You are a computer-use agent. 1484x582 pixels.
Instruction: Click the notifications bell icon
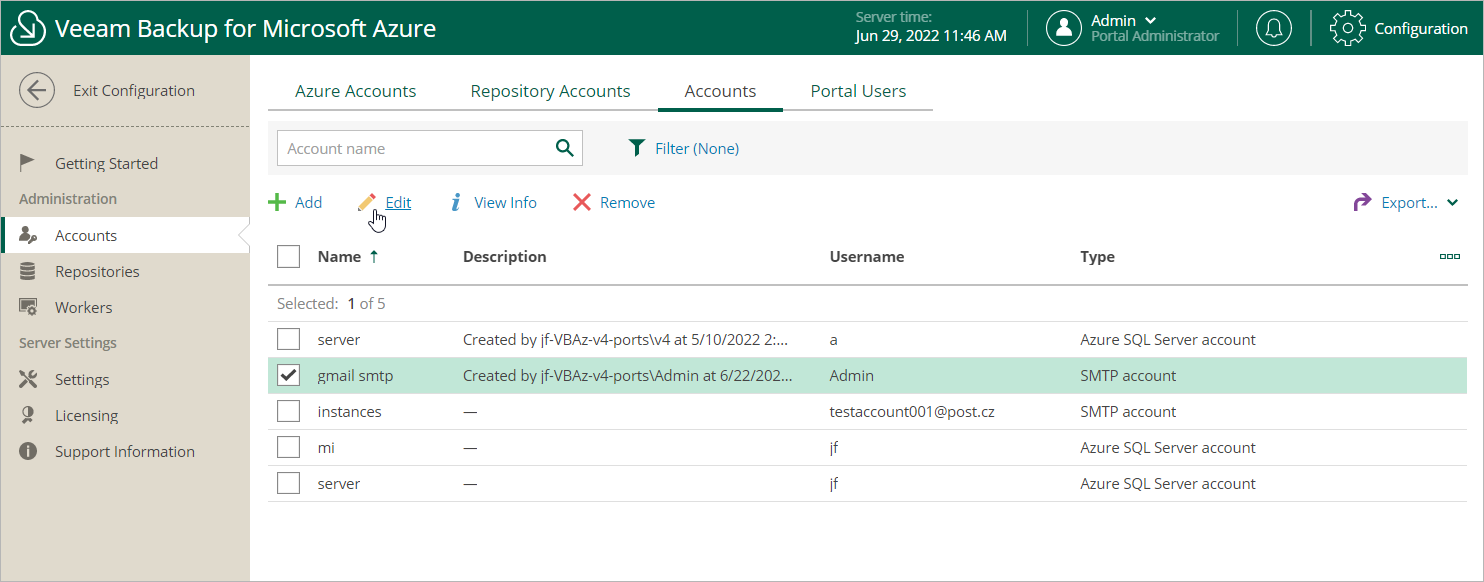tap(1273, 28)
